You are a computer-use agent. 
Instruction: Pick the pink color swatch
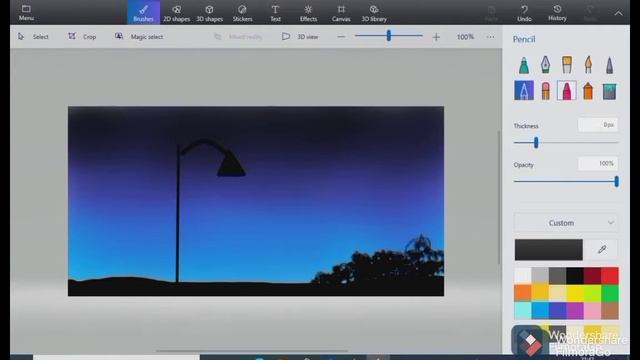click(593, 311)
